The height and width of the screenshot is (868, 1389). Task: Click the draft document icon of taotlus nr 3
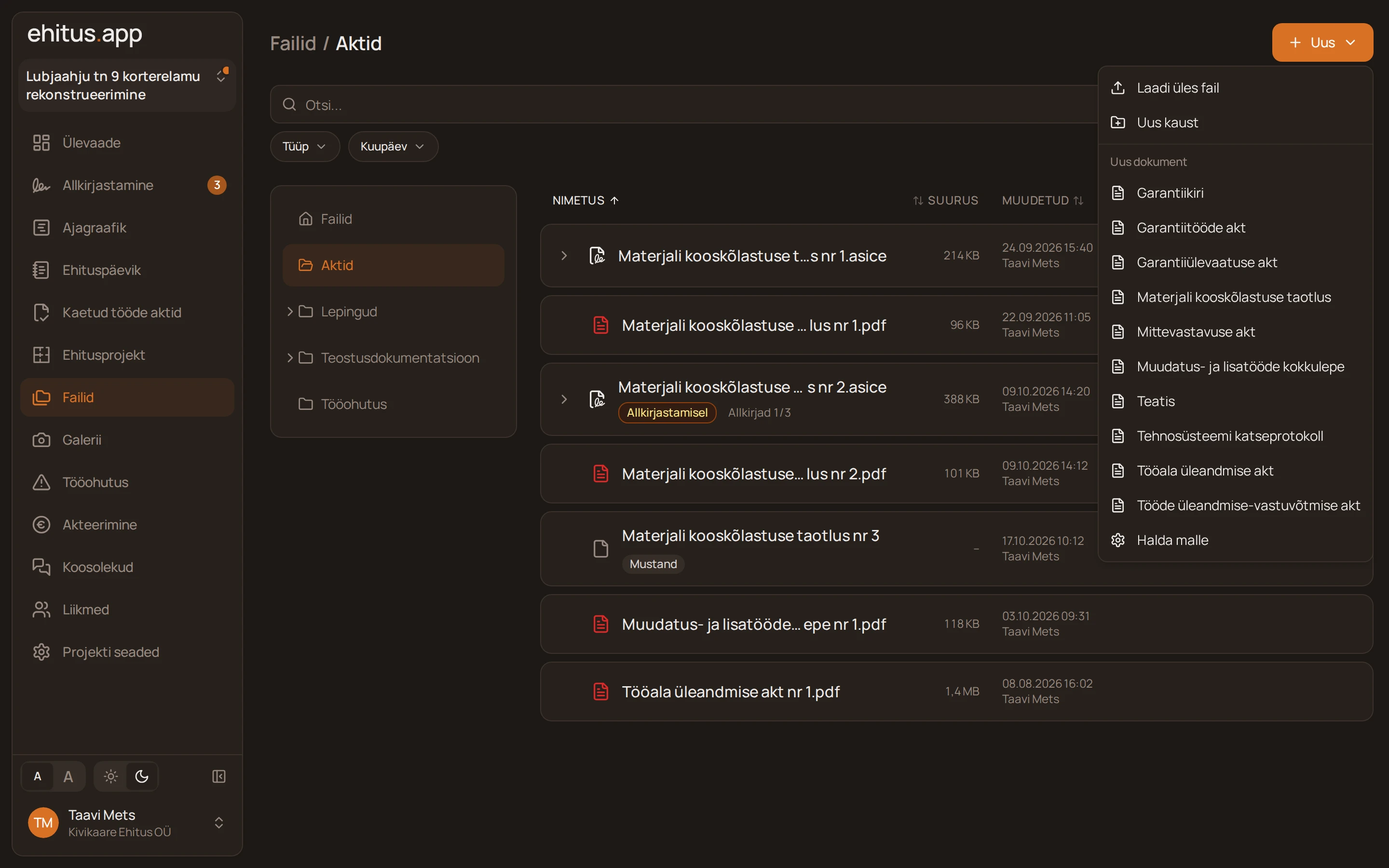[600, 549]
